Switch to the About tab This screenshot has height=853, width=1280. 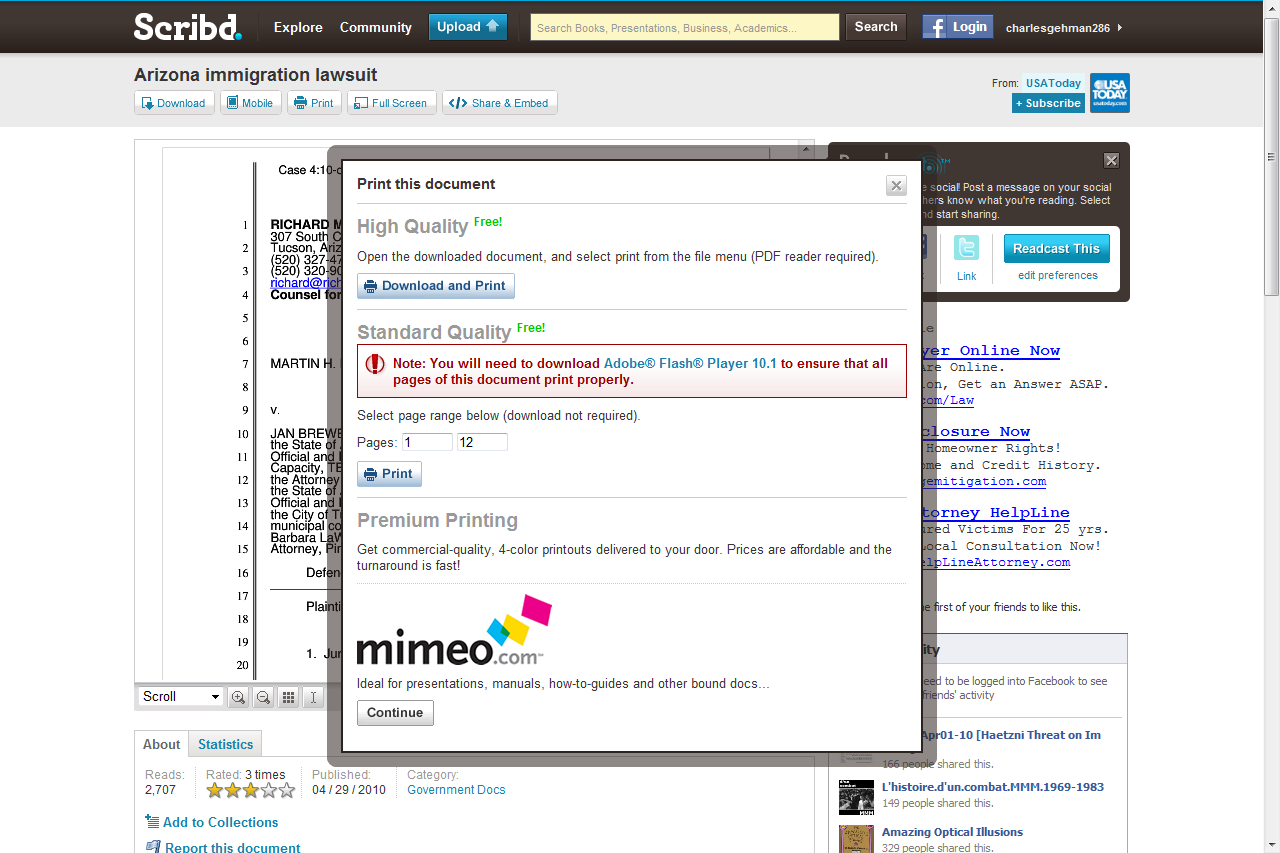161,744
